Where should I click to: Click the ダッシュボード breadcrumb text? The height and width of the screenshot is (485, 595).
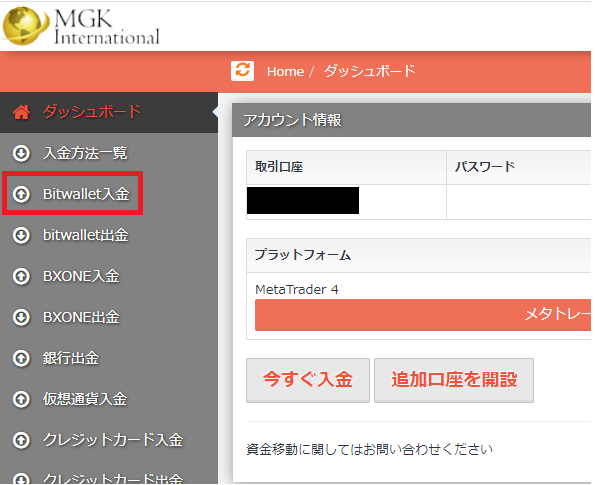point(369,71)
